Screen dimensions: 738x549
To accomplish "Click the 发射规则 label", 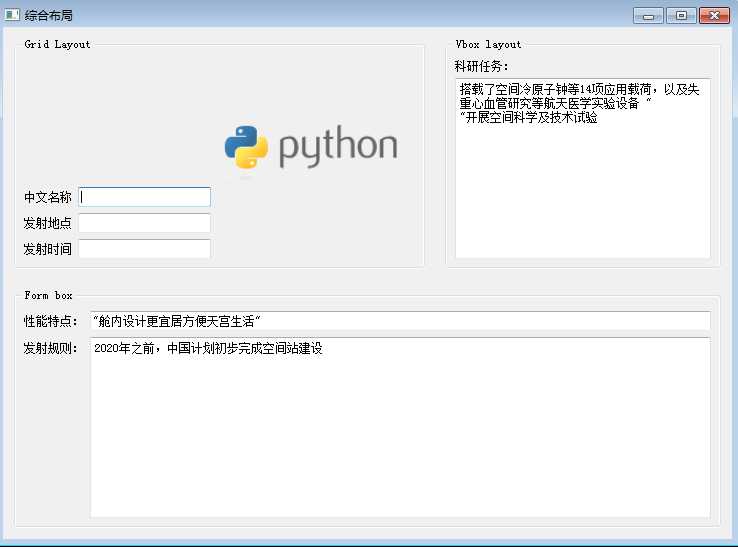I will [50, 348].
